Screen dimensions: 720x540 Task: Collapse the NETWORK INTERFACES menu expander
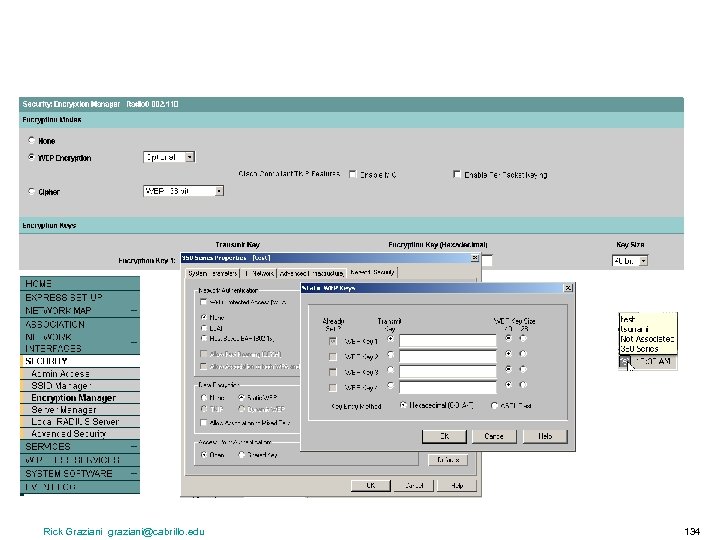coord(133,343)
